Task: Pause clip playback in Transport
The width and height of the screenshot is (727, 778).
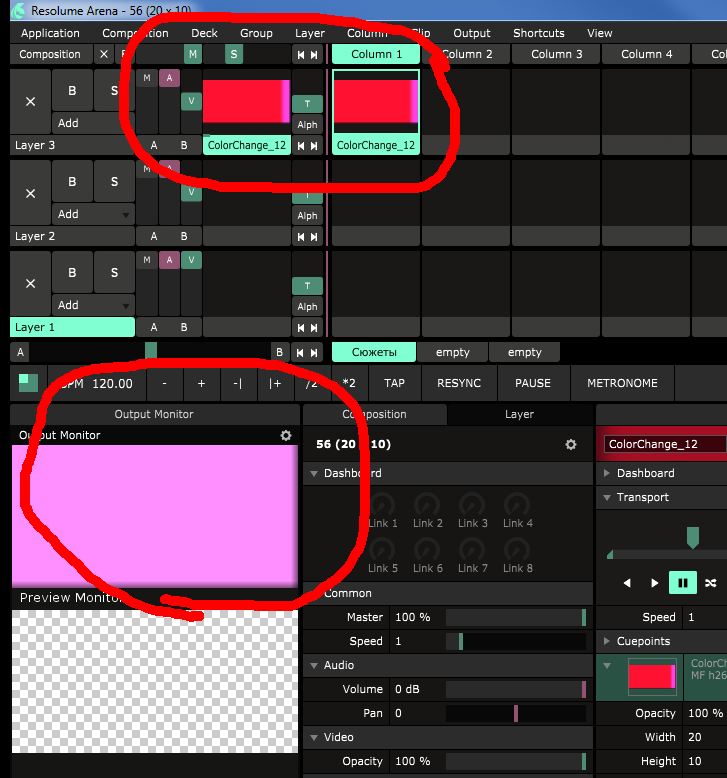Action: tap(683, 582)
